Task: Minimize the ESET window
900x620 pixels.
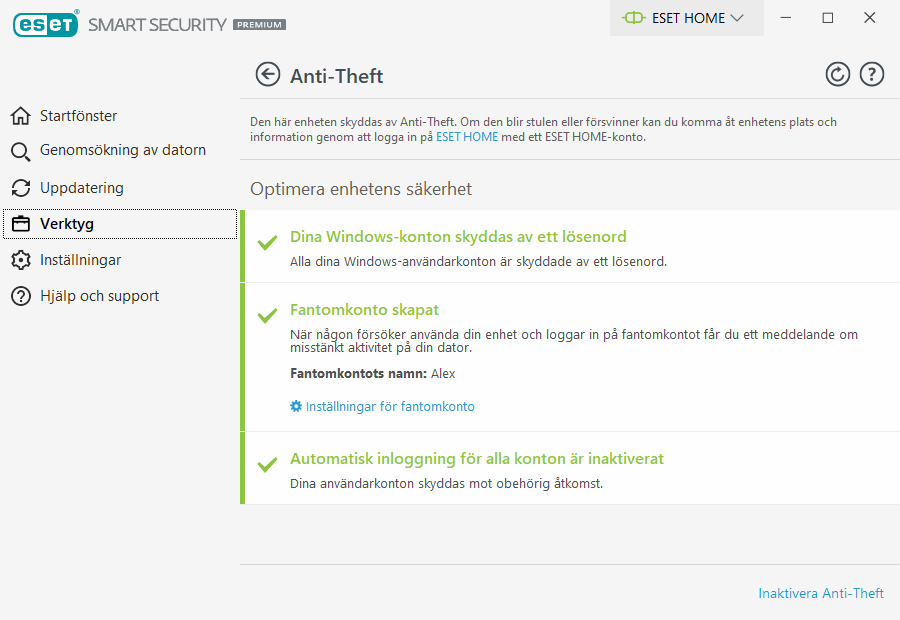Action: (788, 18)
